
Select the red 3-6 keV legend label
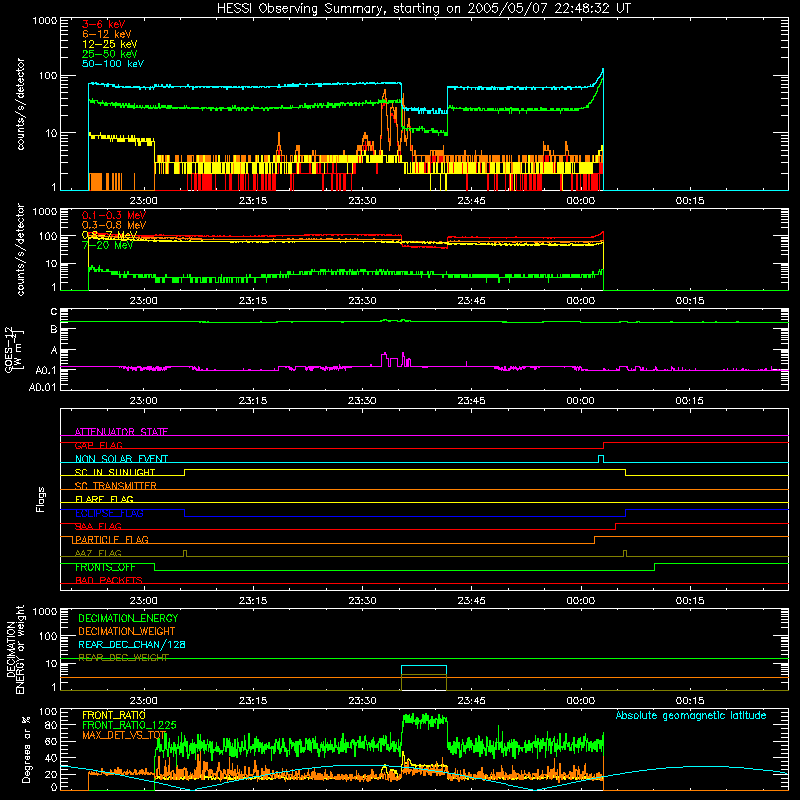pos(103,24)
